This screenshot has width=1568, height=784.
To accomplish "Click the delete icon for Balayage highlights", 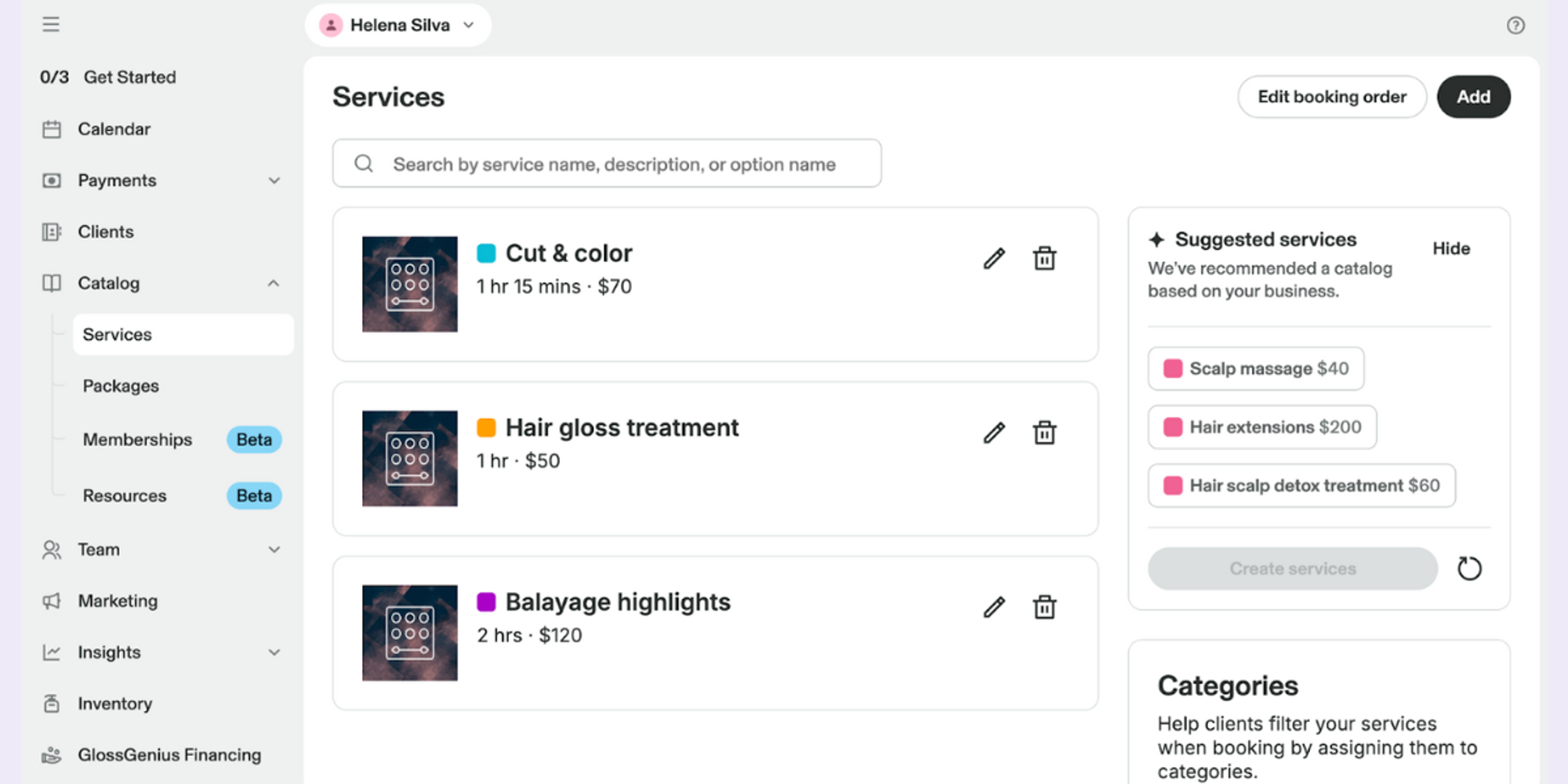I will 1044,607.
